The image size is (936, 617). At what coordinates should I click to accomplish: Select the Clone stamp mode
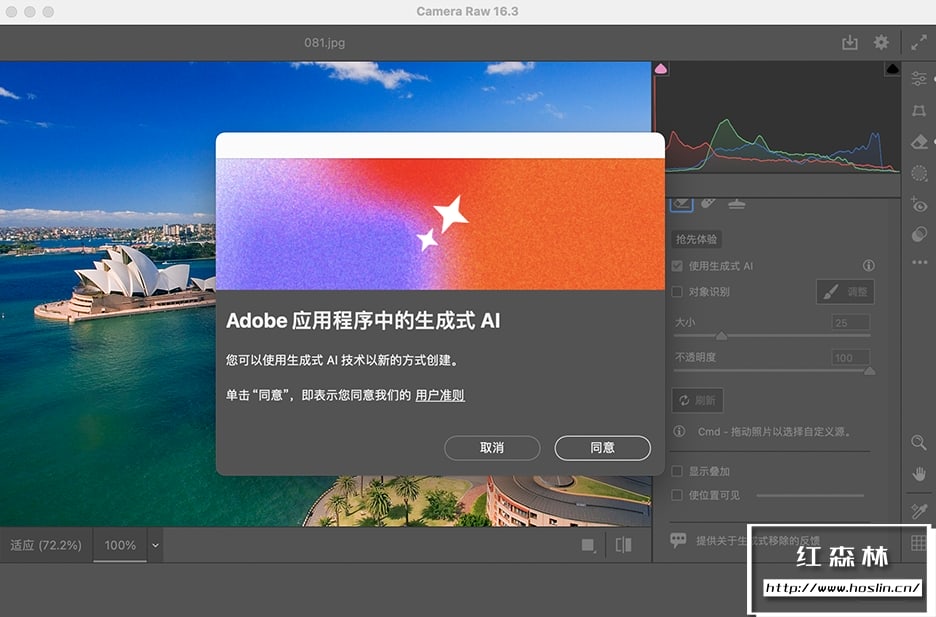tap(737, 204)
